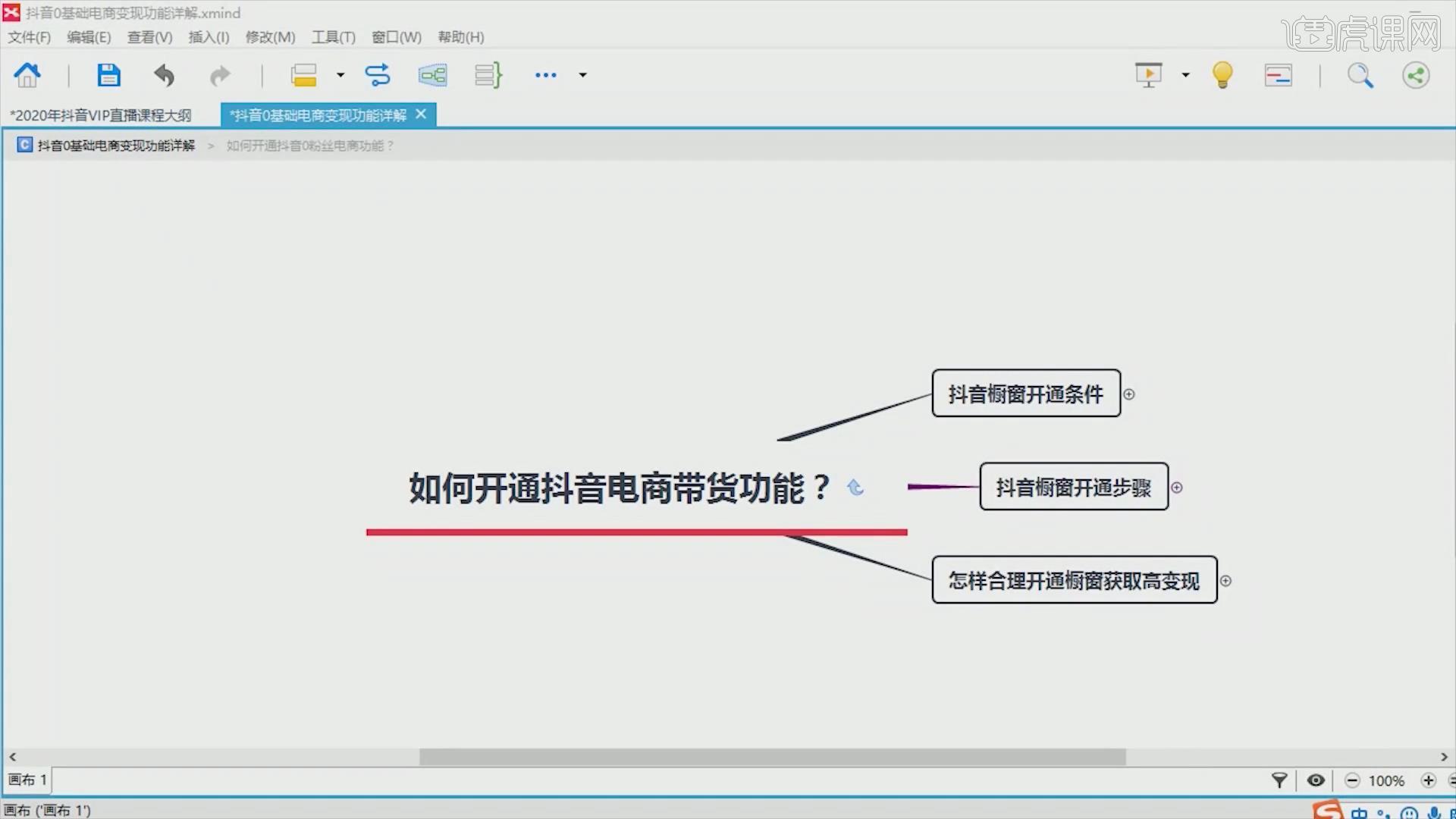Click the input method microphone icon
Screen dimensions: 1456x819
click(1434, 813)
